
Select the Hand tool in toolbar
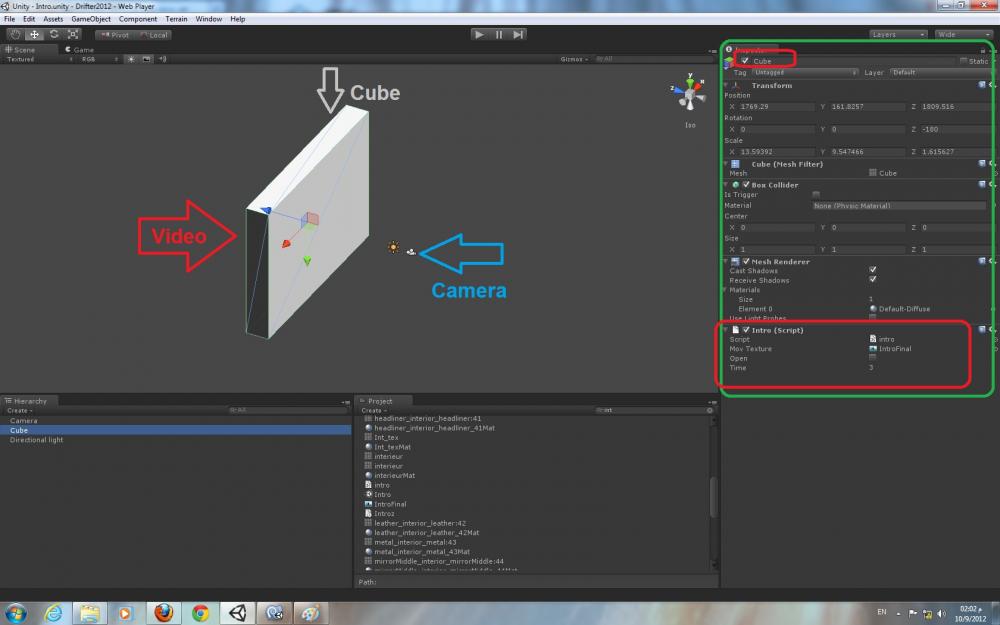(15, 34)
